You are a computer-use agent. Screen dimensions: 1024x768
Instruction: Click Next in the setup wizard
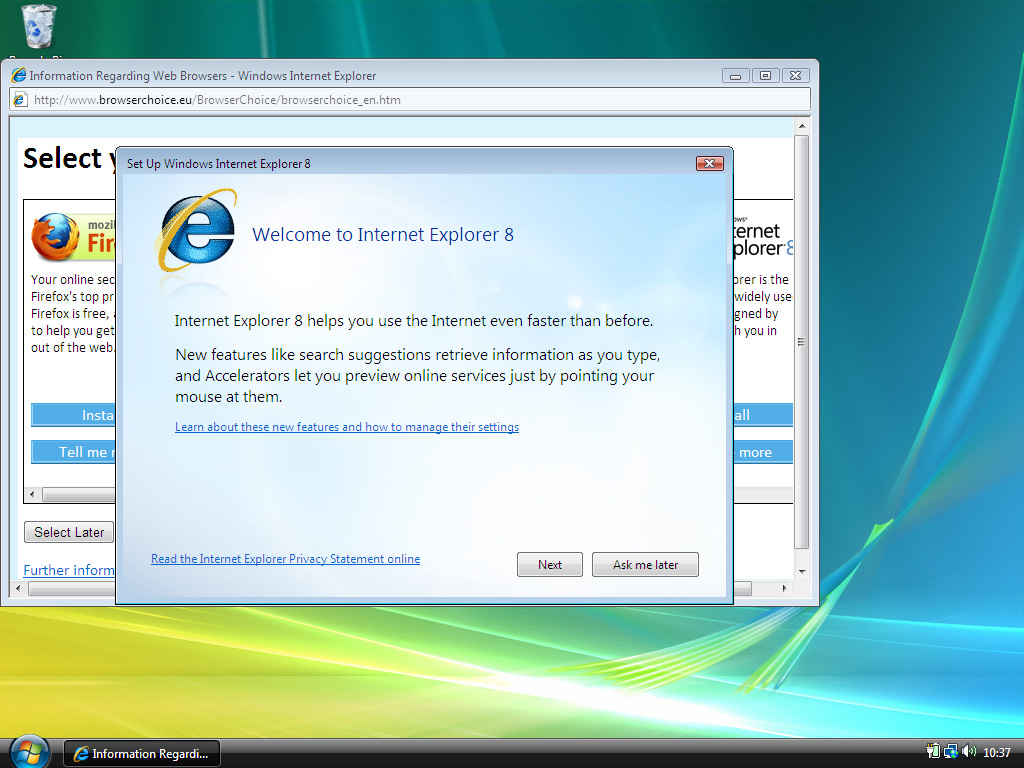pos(549,564)
